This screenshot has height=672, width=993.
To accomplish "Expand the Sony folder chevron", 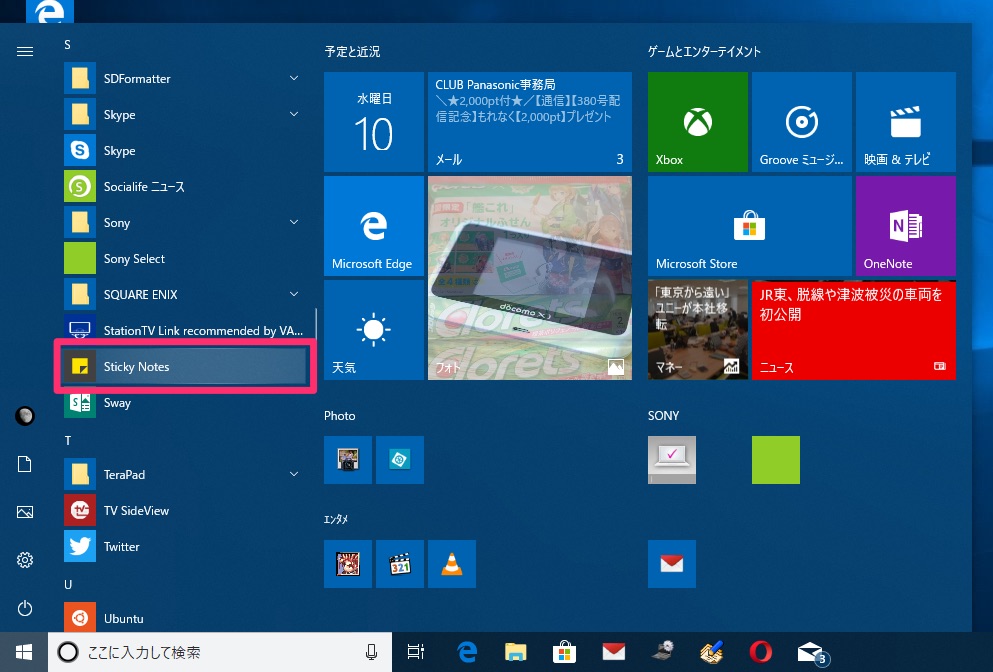I will (294, 222).
